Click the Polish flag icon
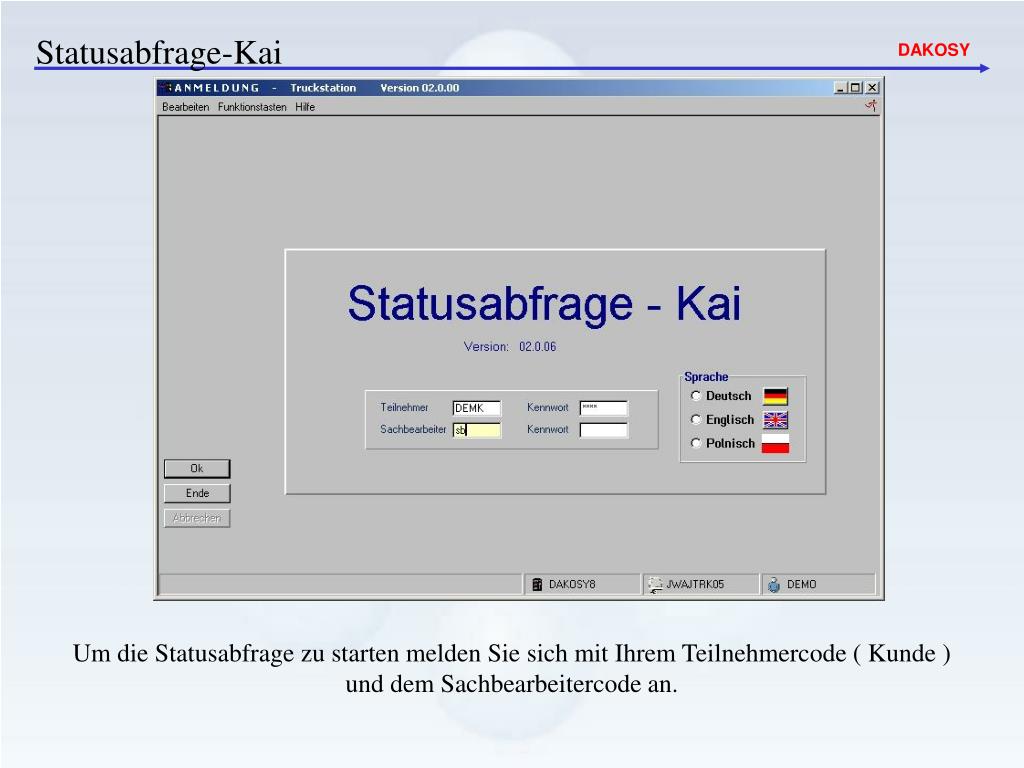 (776, 444)
